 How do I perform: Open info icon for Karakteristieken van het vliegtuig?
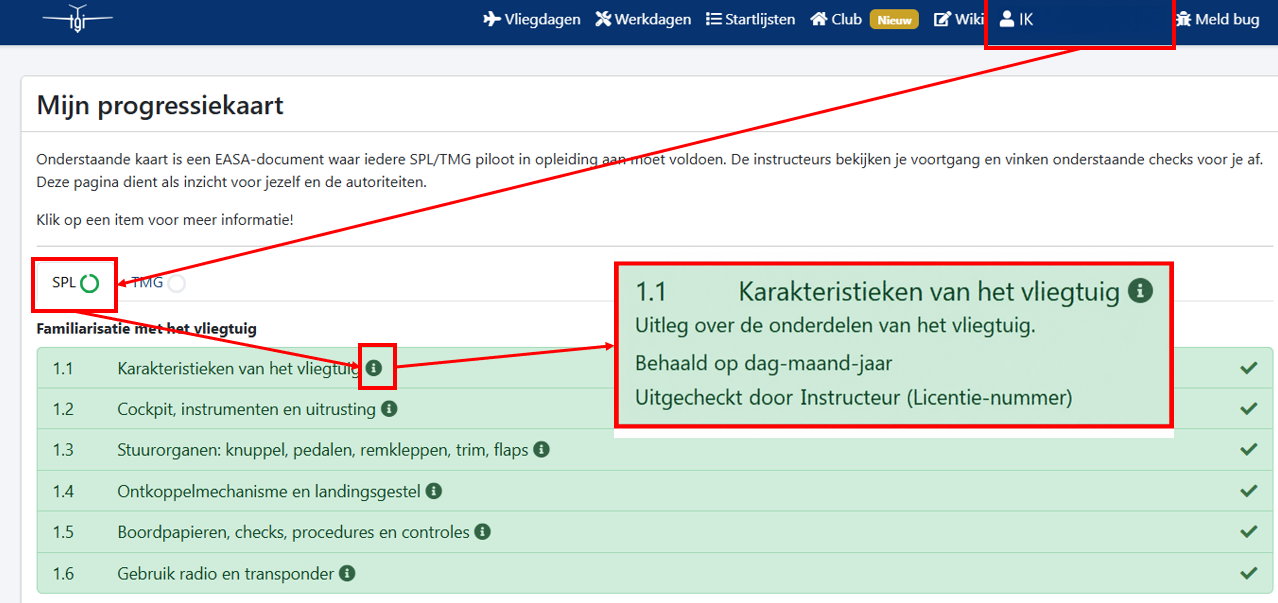(x=374, y=368)
